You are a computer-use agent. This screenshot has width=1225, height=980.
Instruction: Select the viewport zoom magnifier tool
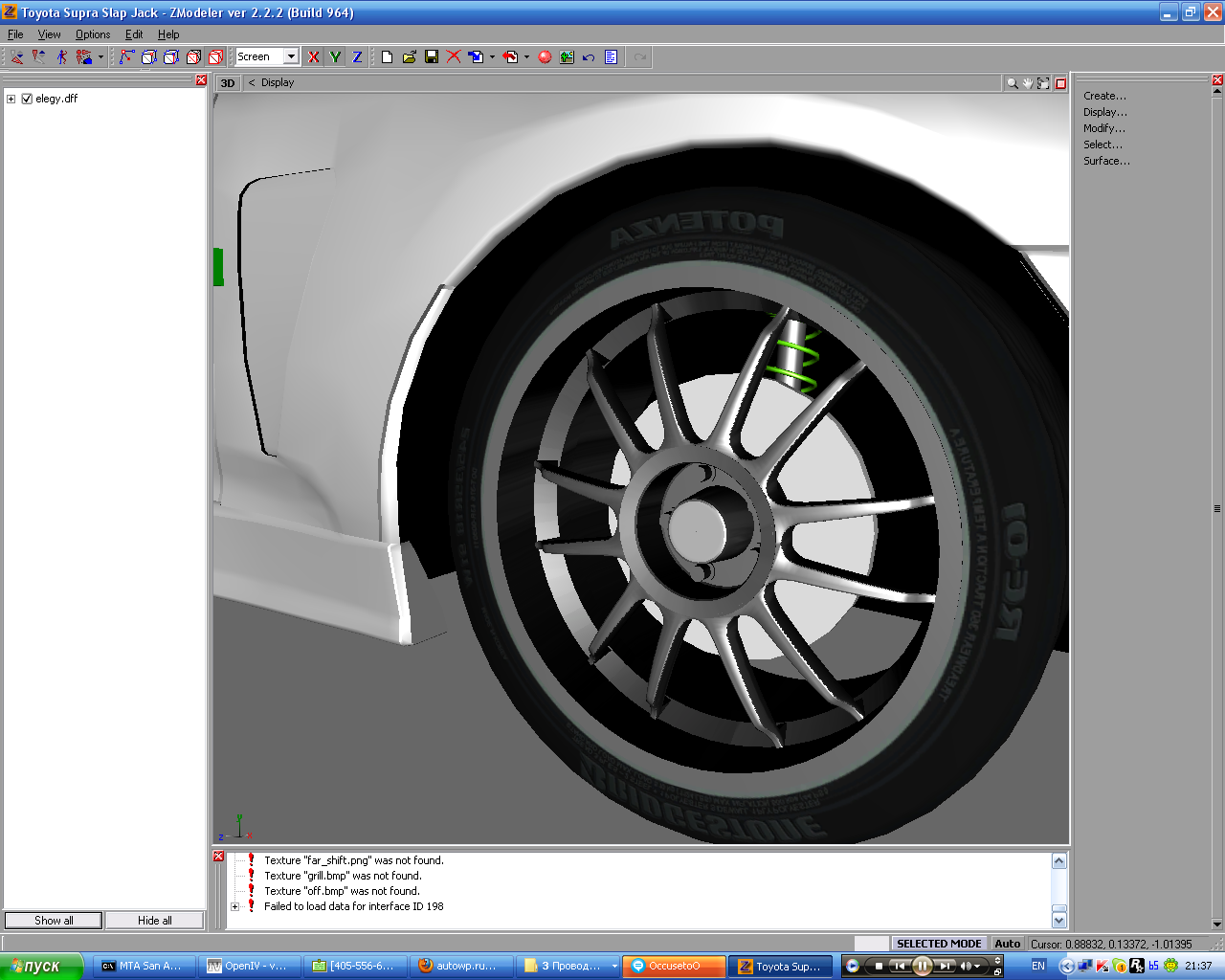pyautogui.click(x=1012, y=83)
